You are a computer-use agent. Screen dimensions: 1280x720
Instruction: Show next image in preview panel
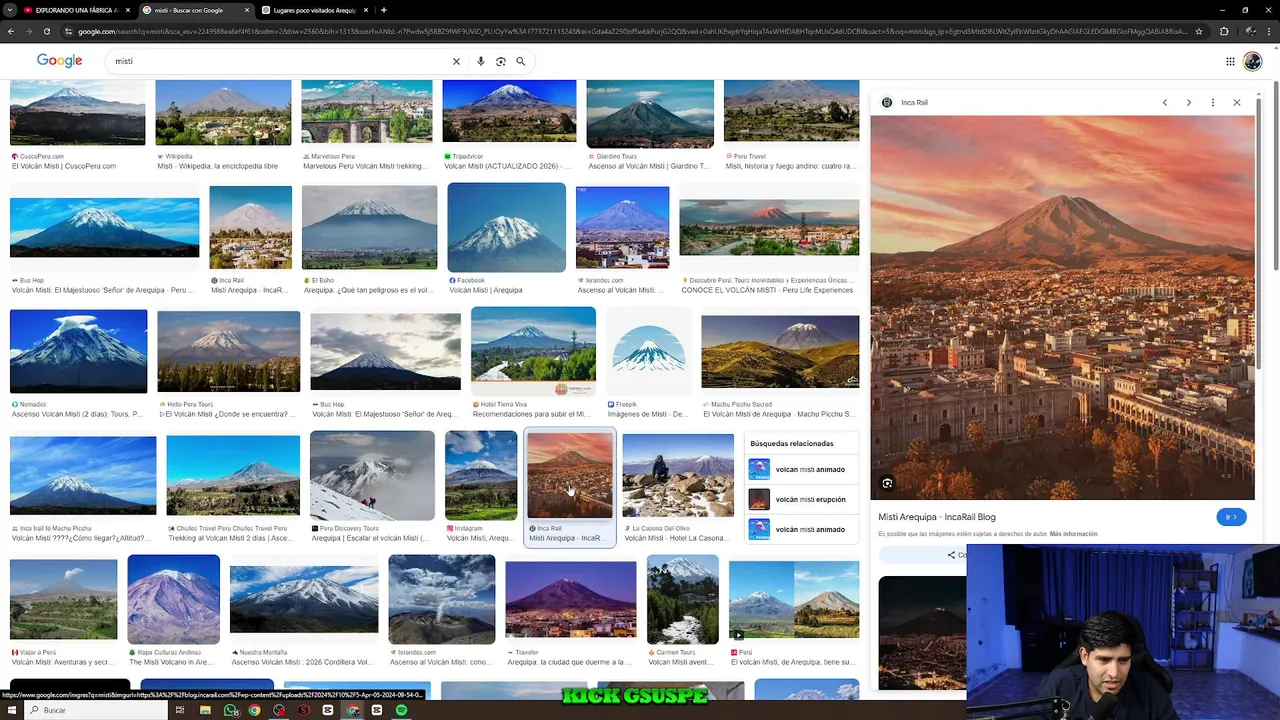pos(1189,102)
